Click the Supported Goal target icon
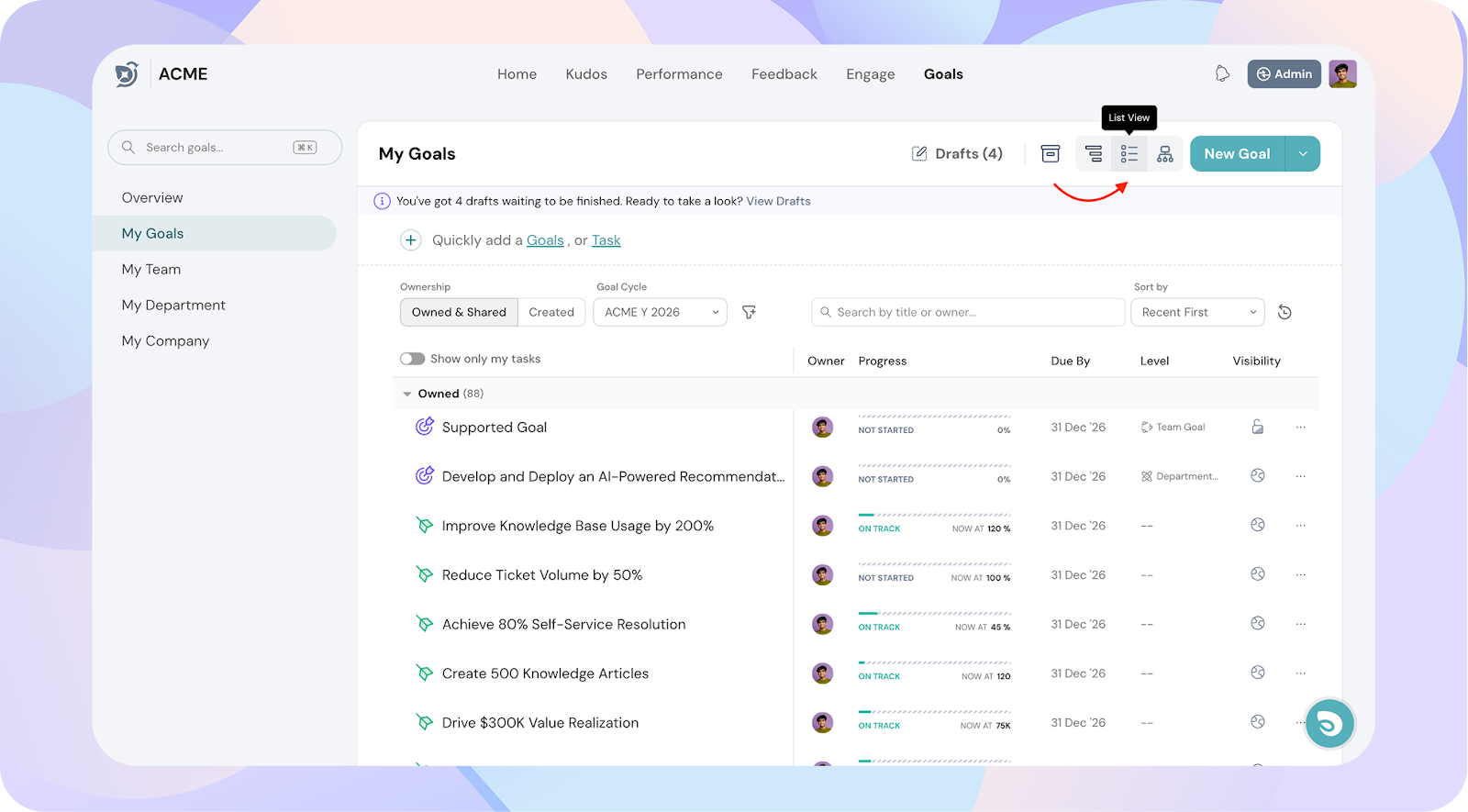This screenshot has width=1468, height=812. tap(424, 427)
